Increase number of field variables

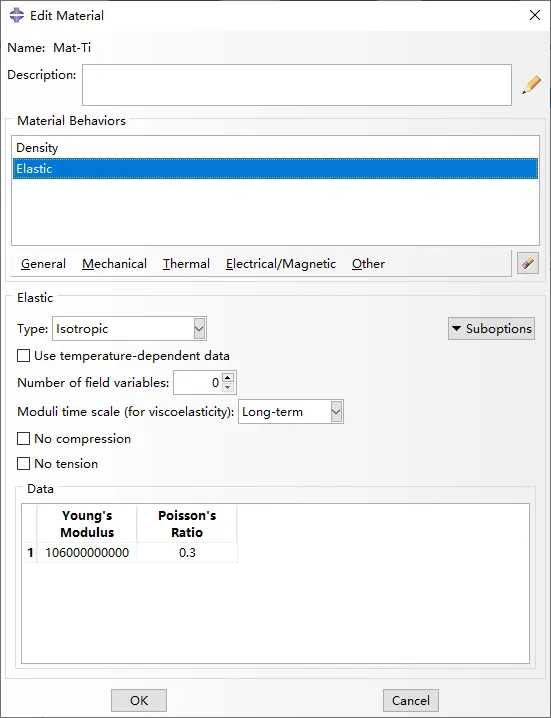click(x=228, y=378)
